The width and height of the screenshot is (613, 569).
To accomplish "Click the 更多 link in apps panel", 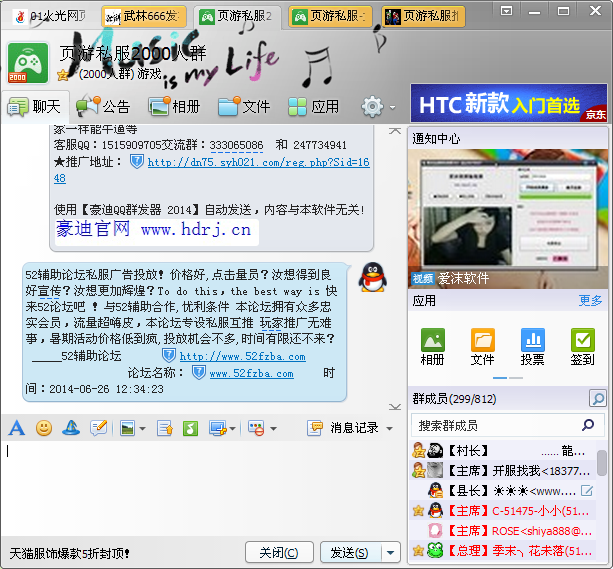I will click(590, 301).
